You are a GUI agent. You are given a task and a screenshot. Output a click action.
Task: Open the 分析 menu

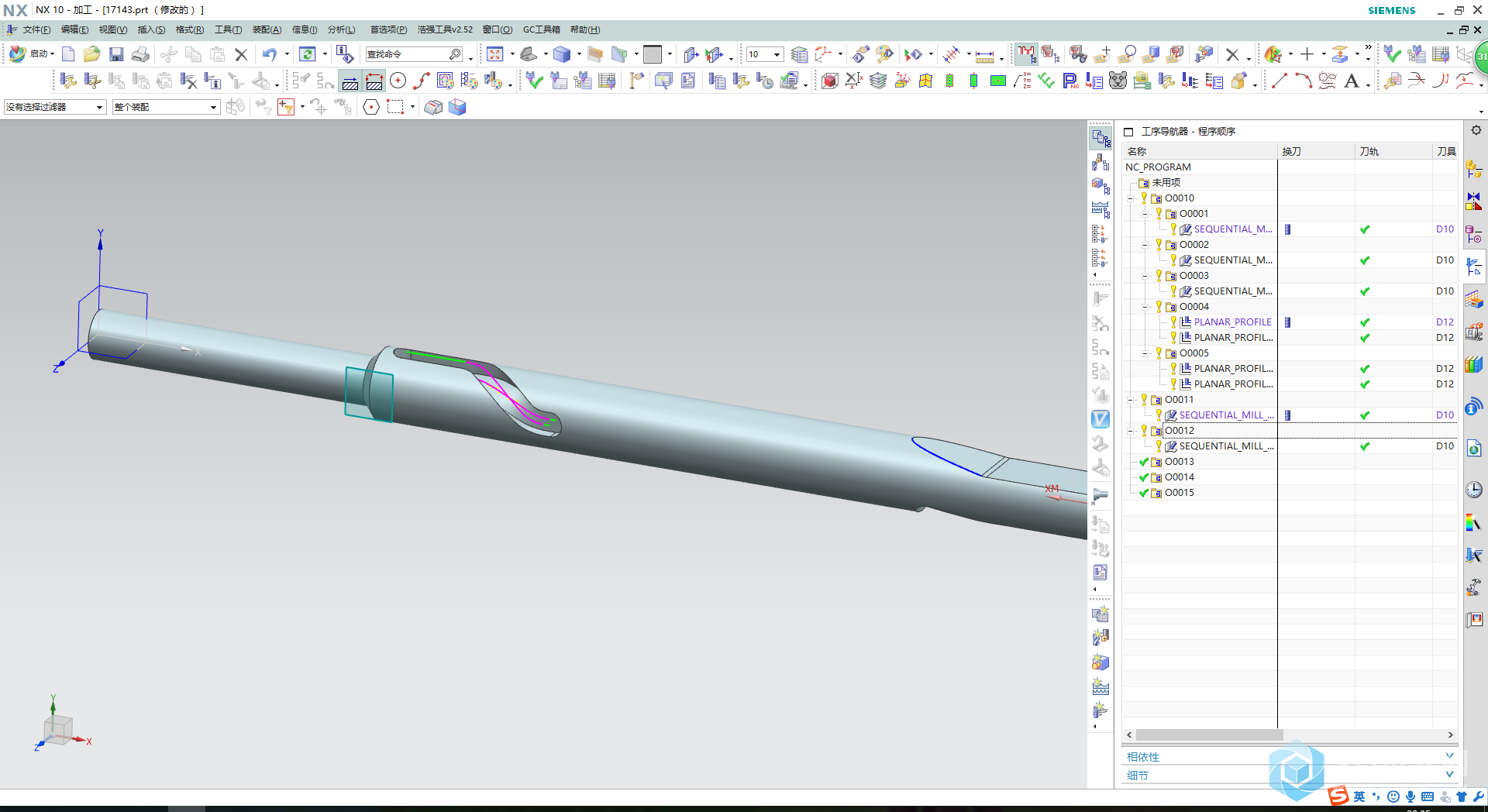point(341,29)
